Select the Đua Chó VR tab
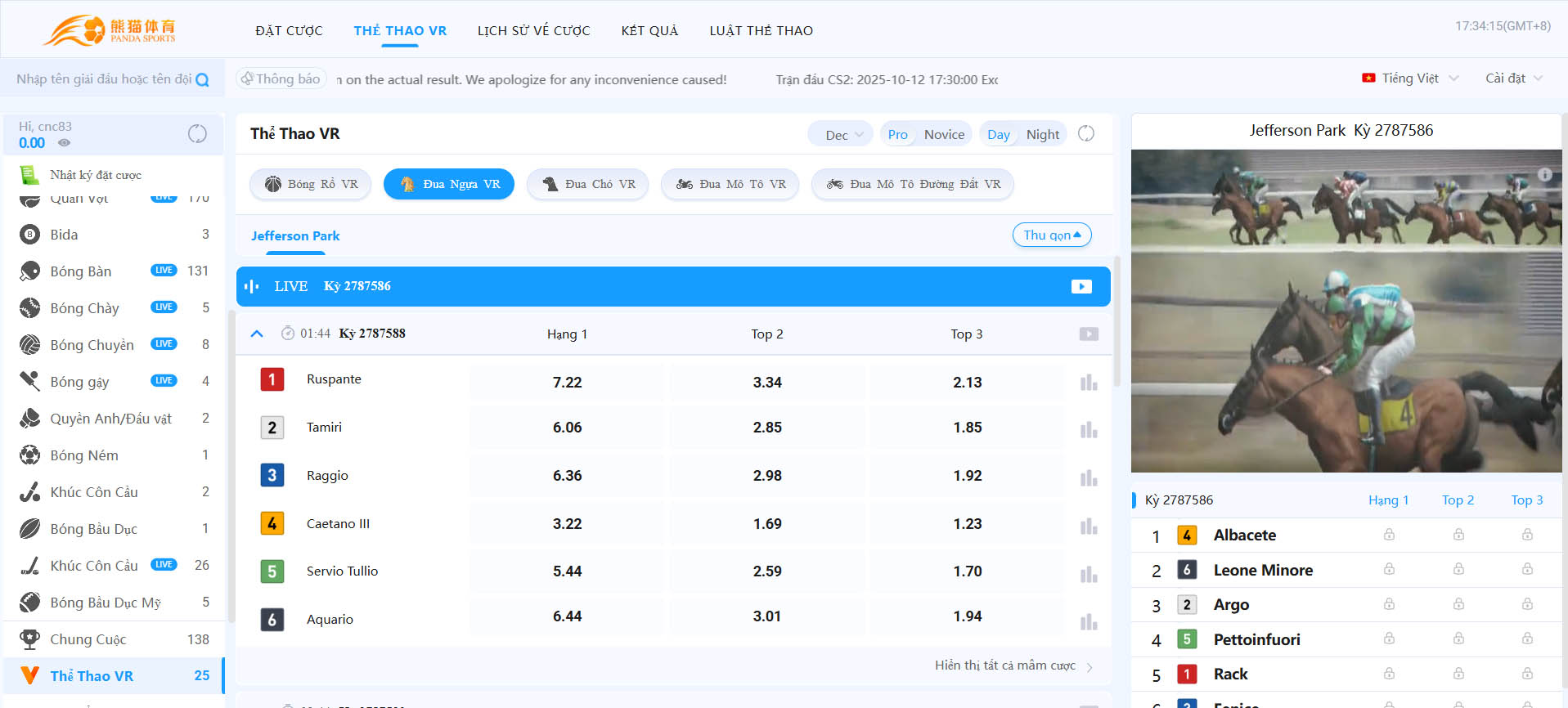Image resolution: width=1568 pixels, height=708 pixels. (587, 184)
